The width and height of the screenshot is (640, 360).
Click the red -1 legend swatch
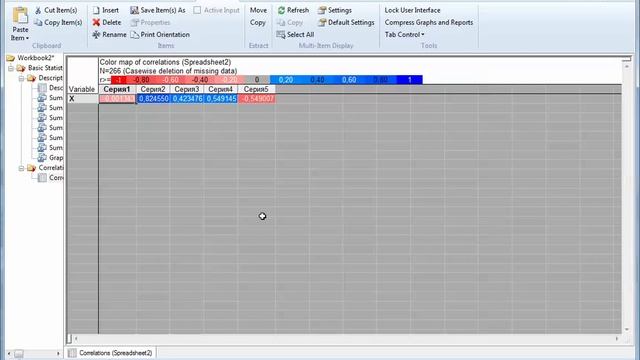[x=118, y=80]
